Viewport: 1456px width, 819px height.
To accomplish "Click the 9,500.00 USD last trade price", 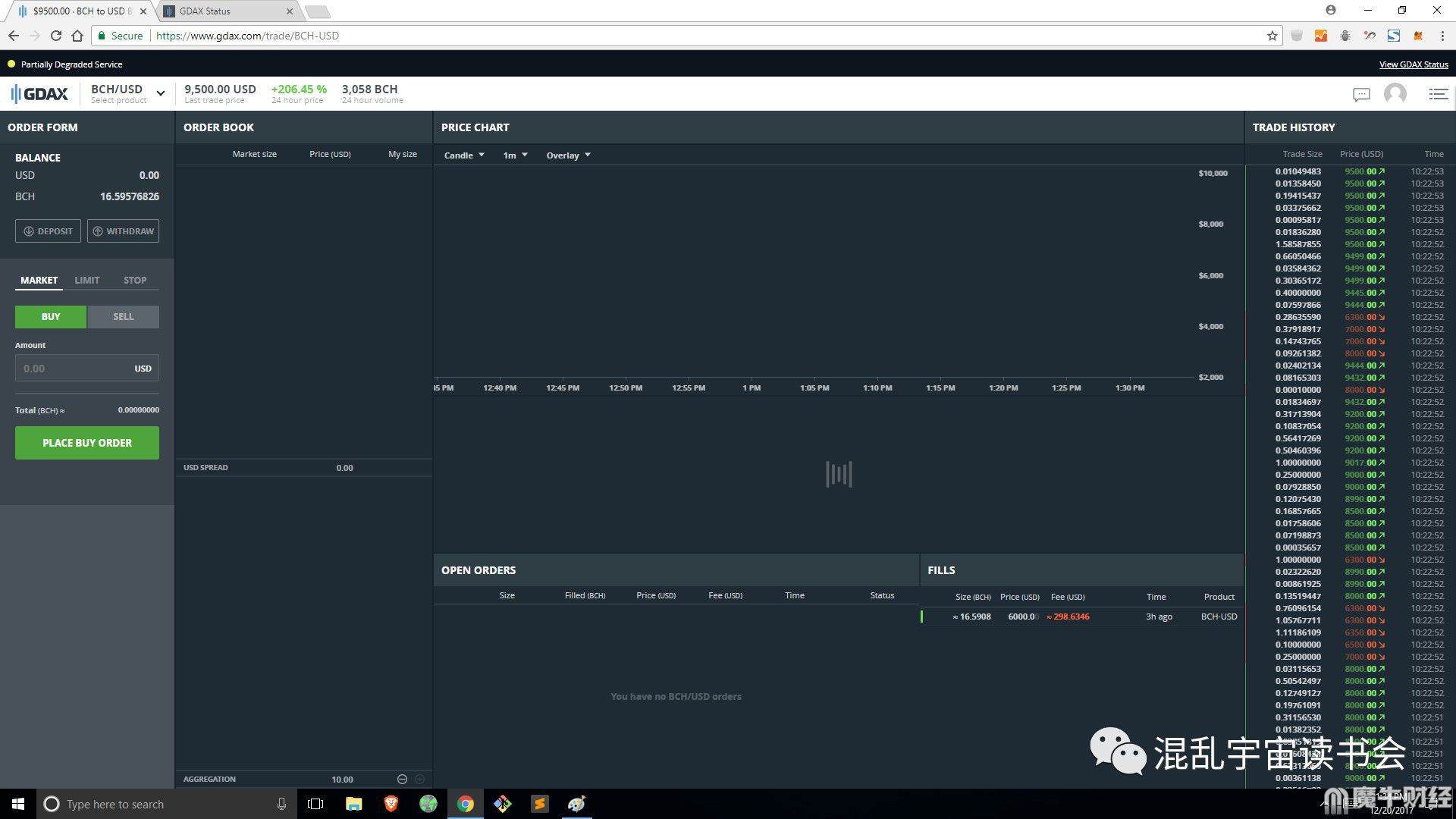I will pos(220,89).
